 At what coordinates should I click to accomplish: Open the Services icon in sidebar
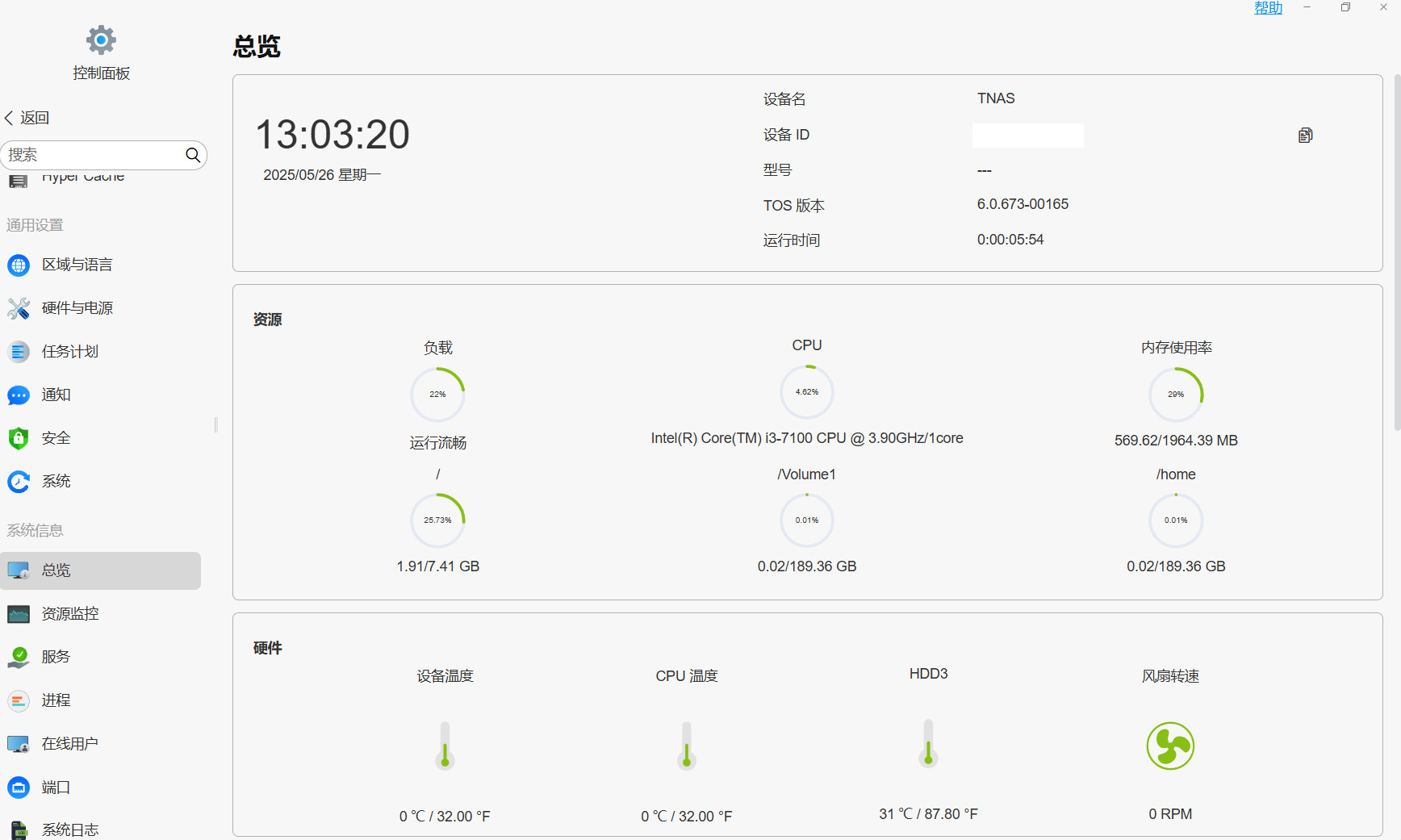19,657
